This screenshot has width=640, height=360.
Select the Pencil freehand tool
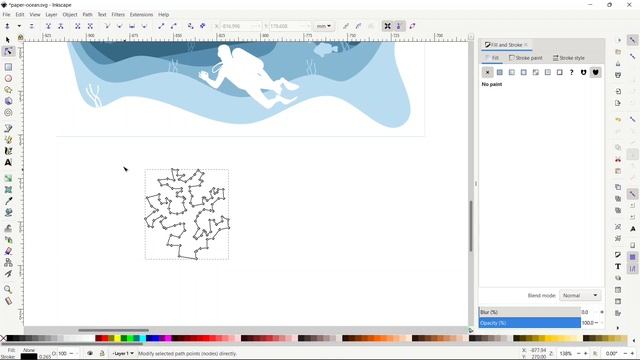click(8, 140)
